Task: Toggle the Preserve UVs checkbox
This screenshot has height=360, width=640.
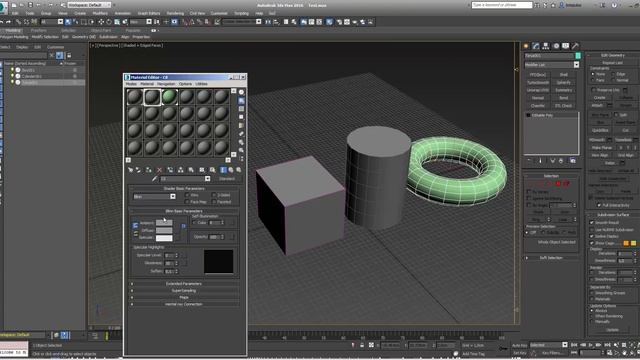Action: (x=593, y=90)
